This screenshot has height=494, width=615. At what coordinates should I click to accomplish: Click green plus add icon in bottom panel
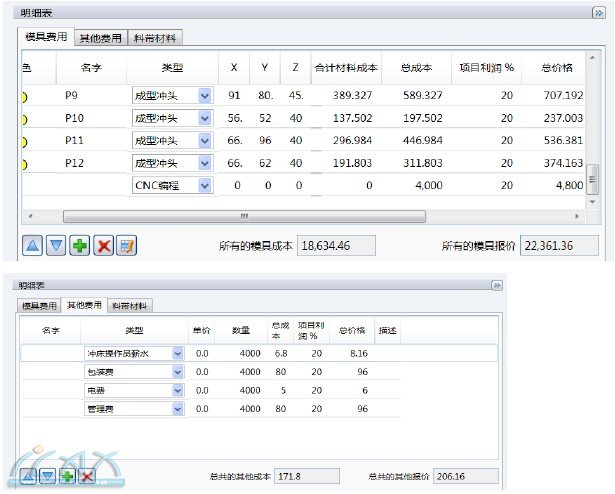click(x=67, y=477)
